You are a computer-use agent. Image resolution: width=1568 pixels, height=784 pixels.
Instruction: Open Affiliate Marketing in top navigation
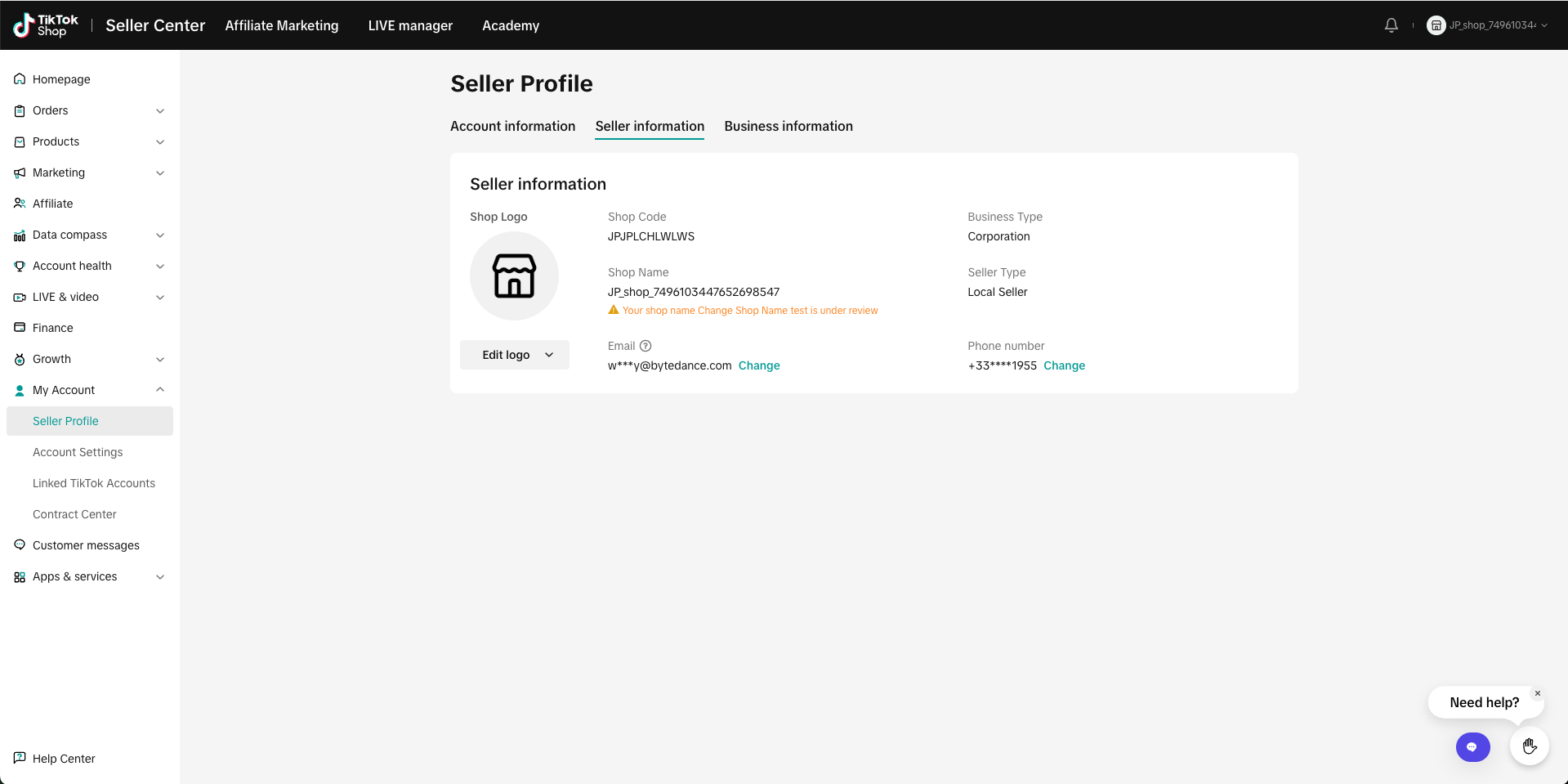coord(282,25)
